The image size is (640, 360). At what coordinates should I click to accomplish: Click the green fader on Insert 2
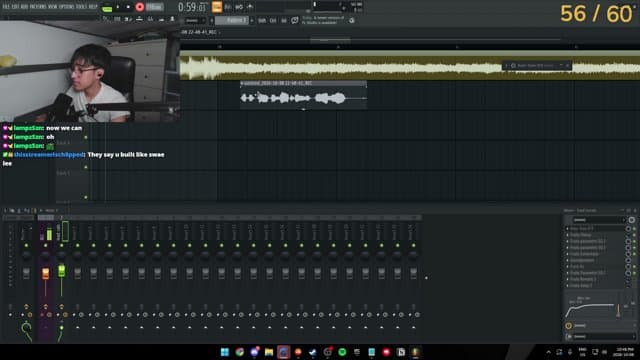(62, 271)
